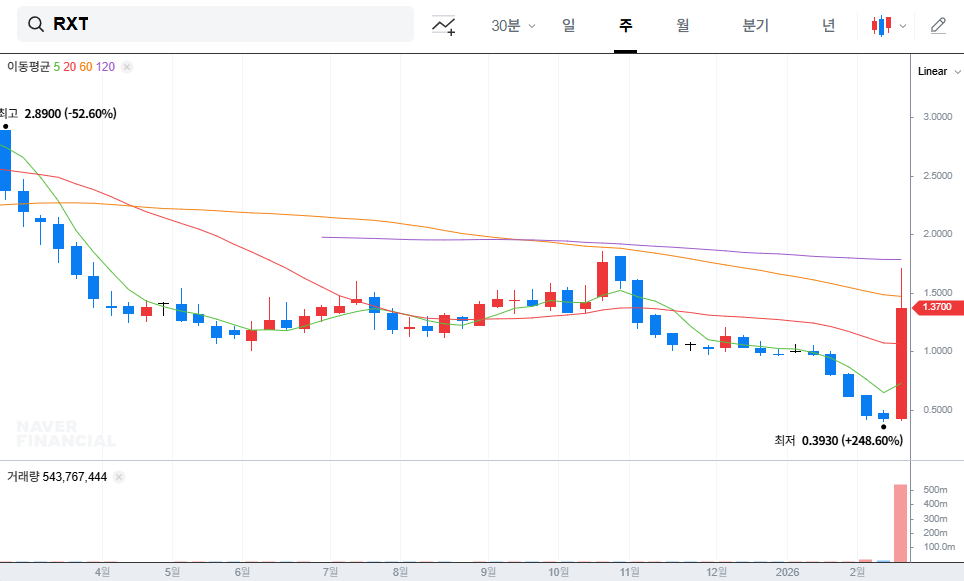Viewport: 964px width, 581px height.
Task: Expand the 30분 interval dropdown
Action: click(513, 25)
